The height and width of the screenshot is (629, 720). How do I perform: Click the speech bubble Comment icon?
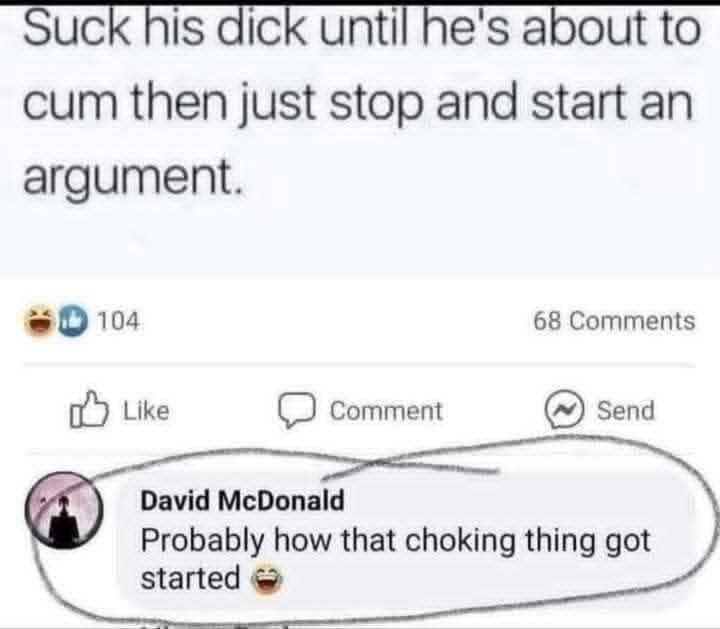[297, 410]
